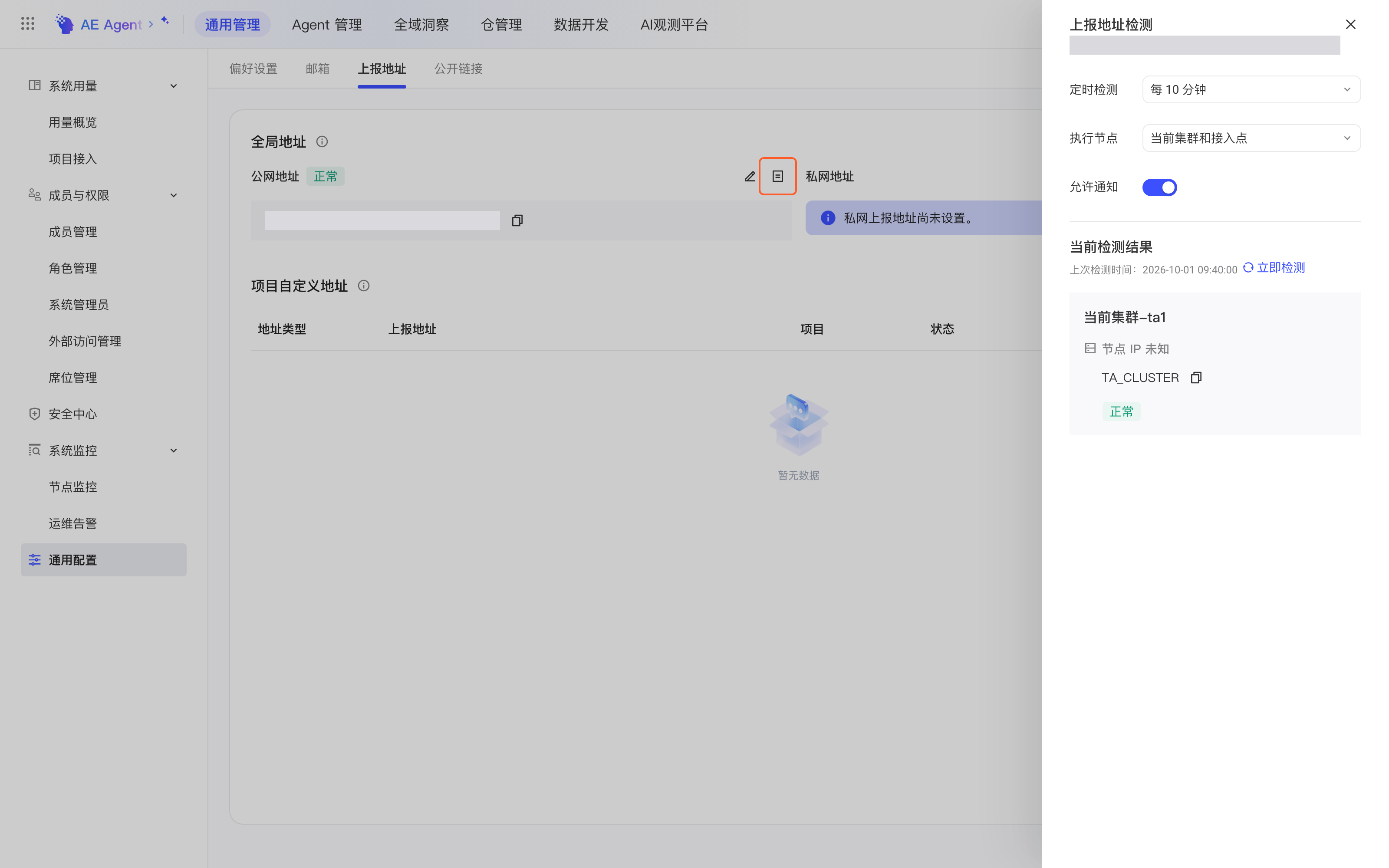The height and width of the screenshot is (868, 1389).
Task: Open the Agent 管理 top menu
Action: pos(326,25)
